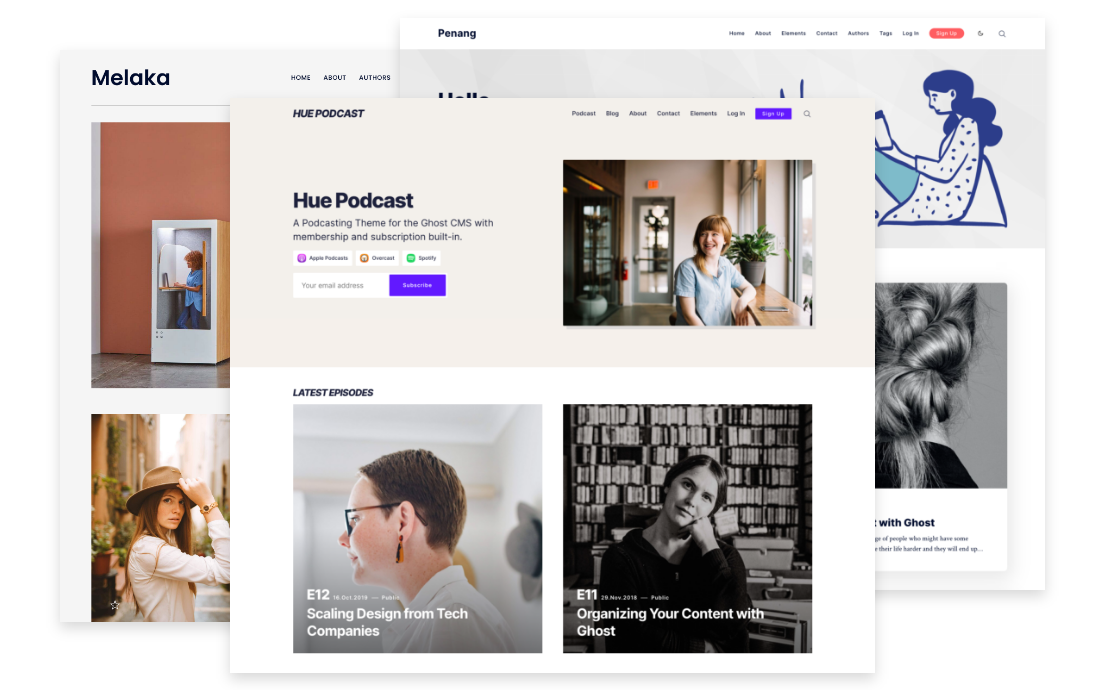
Task: Open Melaka phone booth post image
Action: click(161, 255)
